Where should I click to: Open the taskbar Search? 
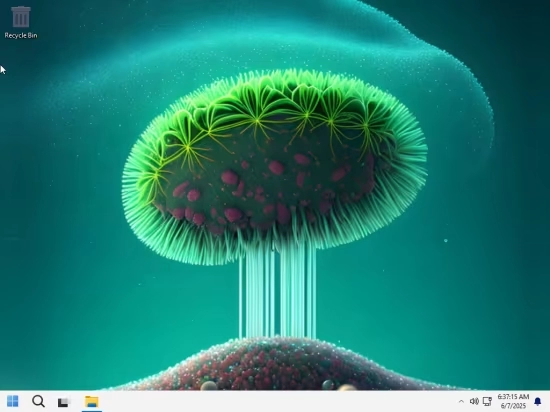pyautogui.click(x=38, y=401)
